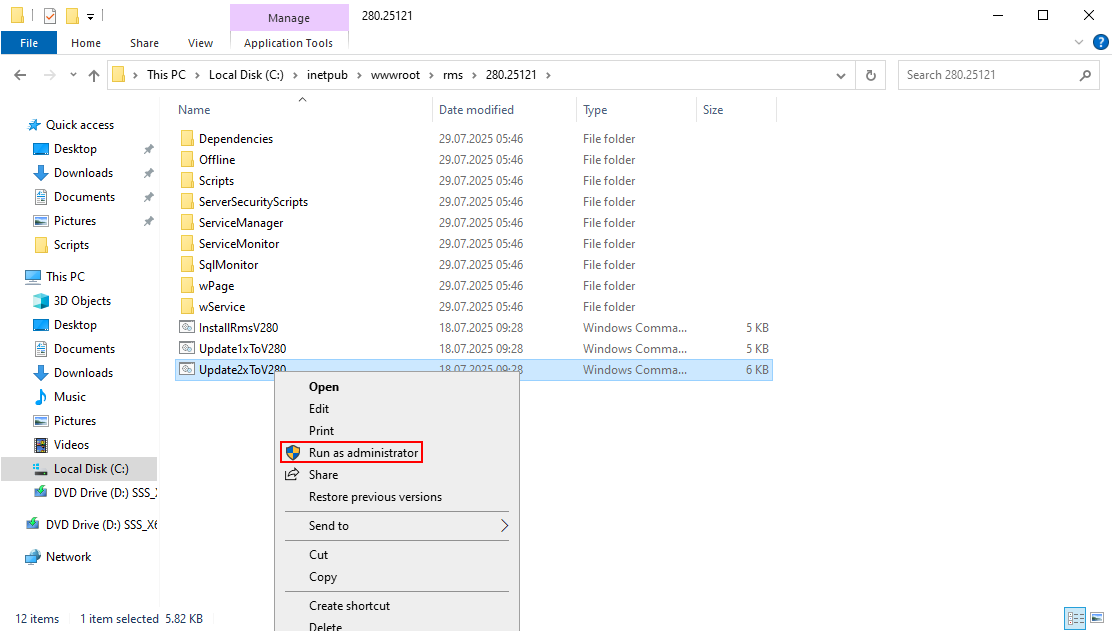Sort by the Name column header
The height and width of the screenshot is (631, 1113).
[194, 110]
